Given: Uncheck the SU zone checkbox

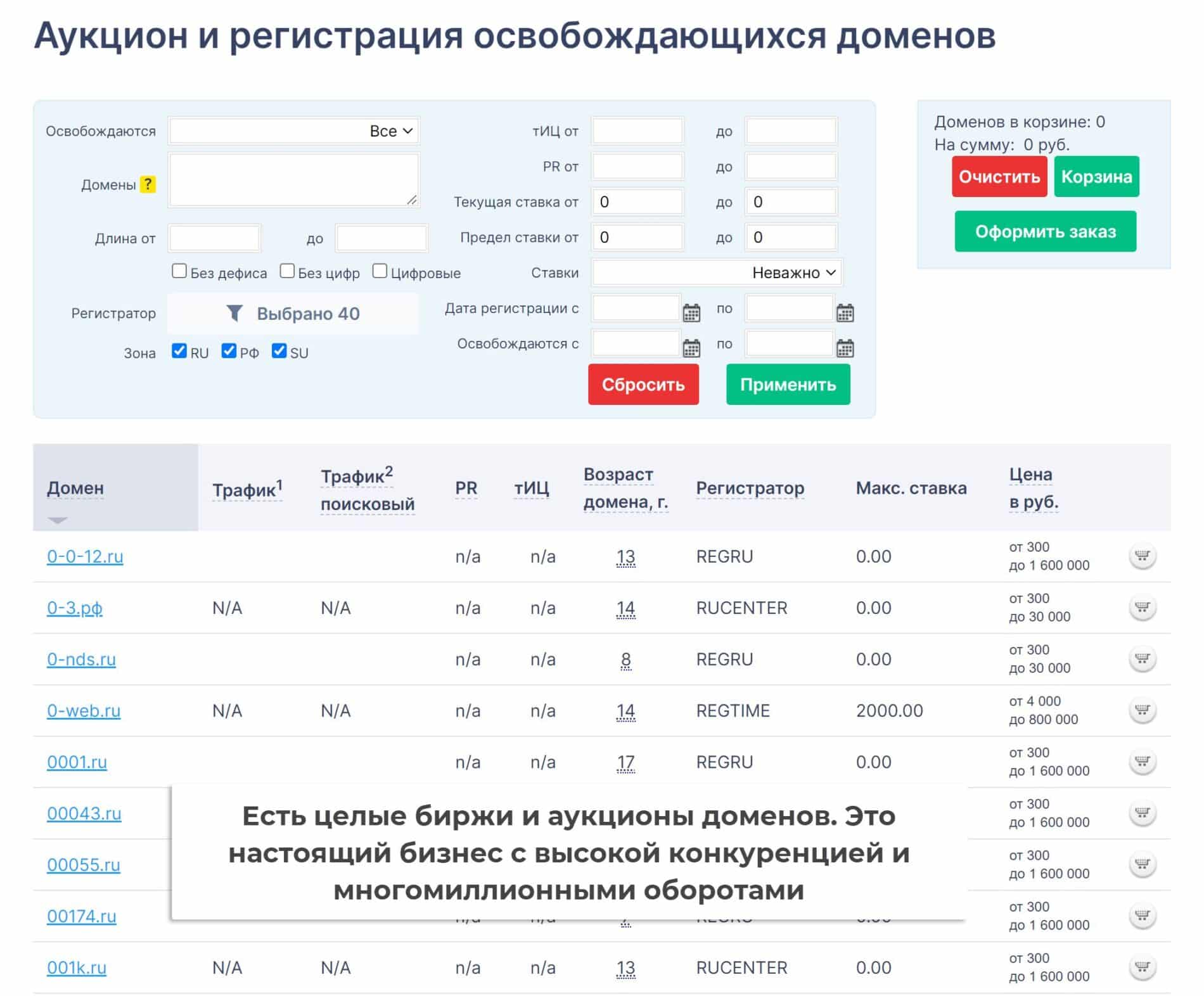Looking at the screenshot, I should pos(279,351).
